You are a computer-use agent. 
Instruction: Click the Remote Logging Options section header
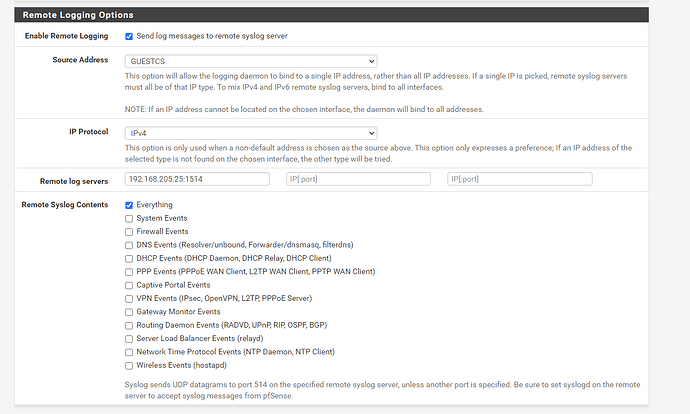point(331,15)
